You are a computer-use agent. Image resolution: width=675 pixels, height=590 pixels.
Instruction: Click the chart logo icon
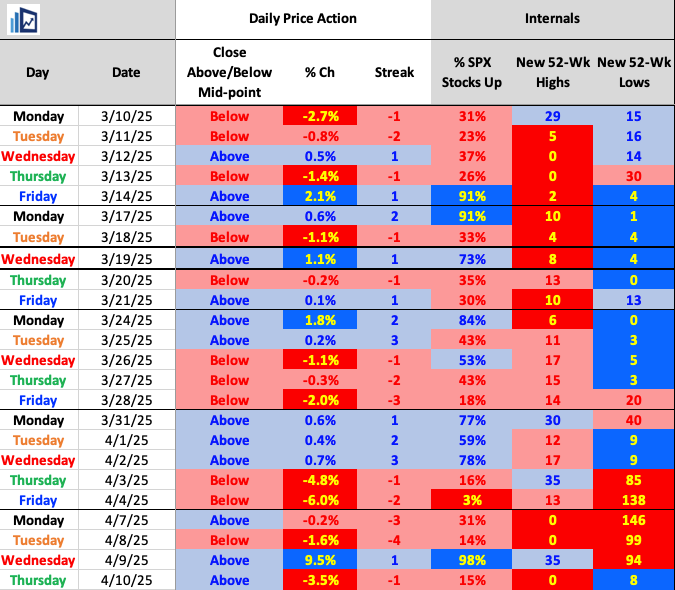pos(25,19)
